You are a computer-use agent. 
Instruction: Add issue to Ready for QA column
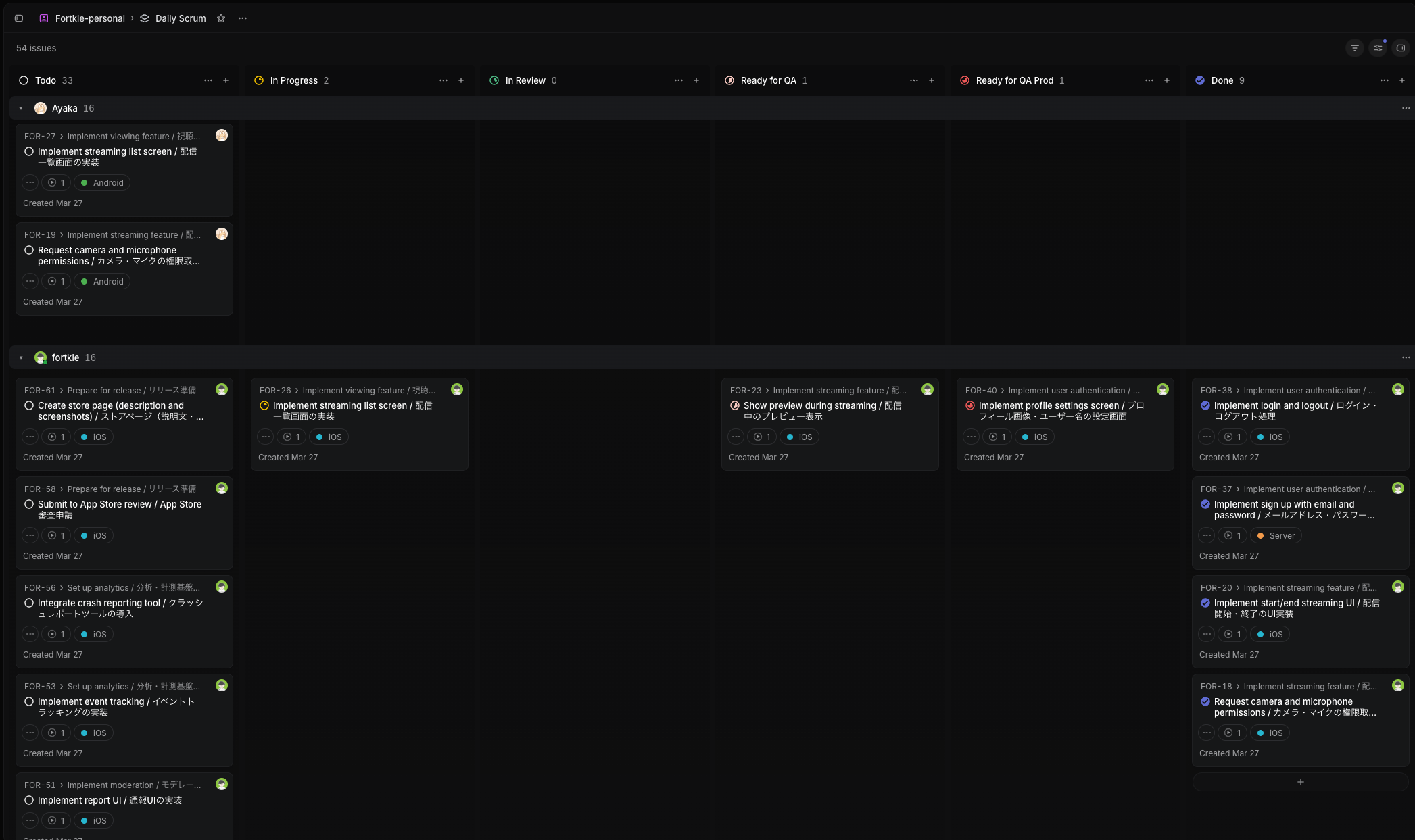(932, 80)
